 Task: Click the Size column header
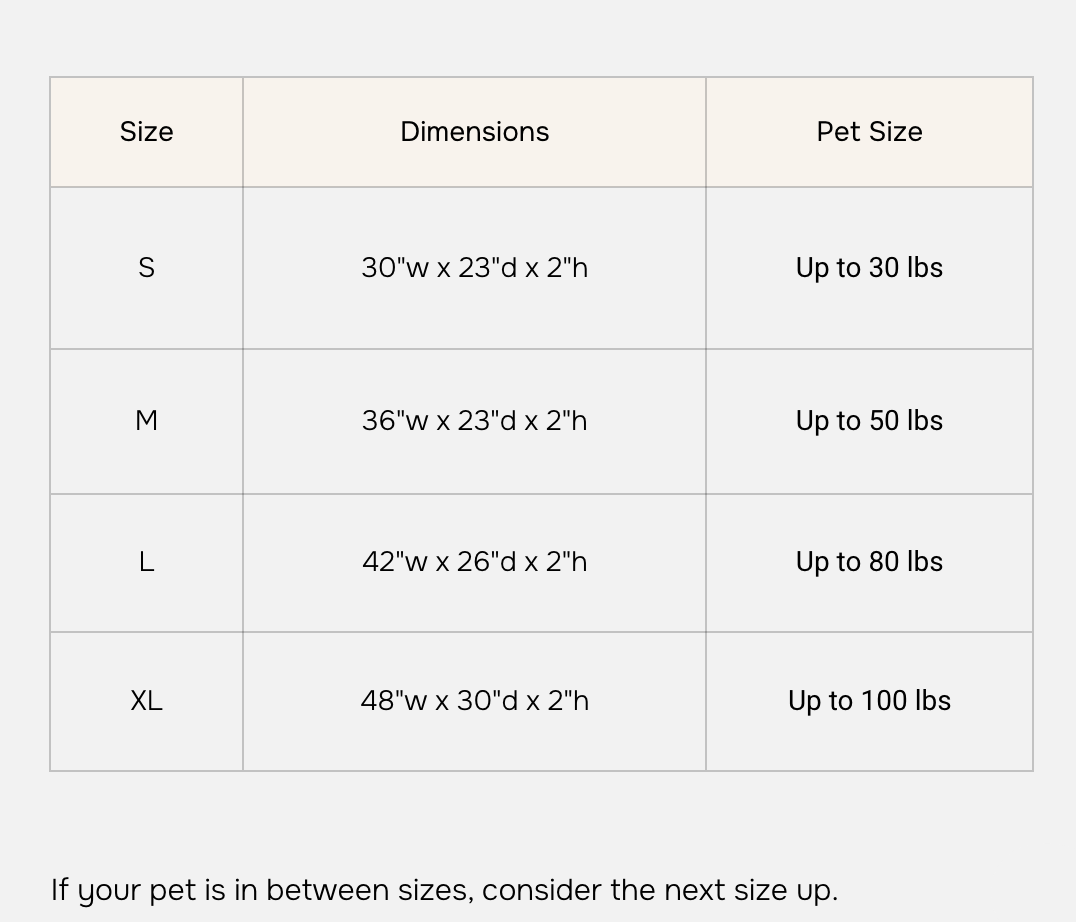click(x=146, y=132)
